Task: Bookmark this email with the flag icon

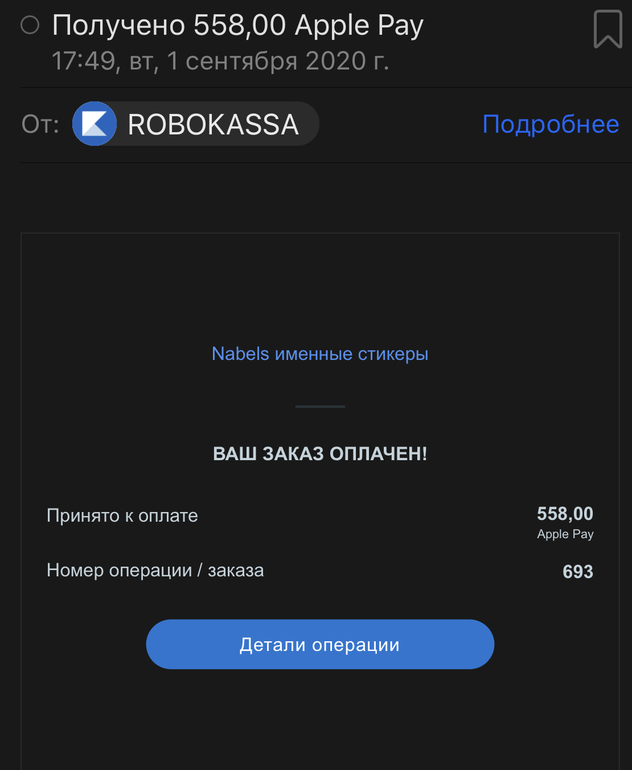Action: [607, 29]
